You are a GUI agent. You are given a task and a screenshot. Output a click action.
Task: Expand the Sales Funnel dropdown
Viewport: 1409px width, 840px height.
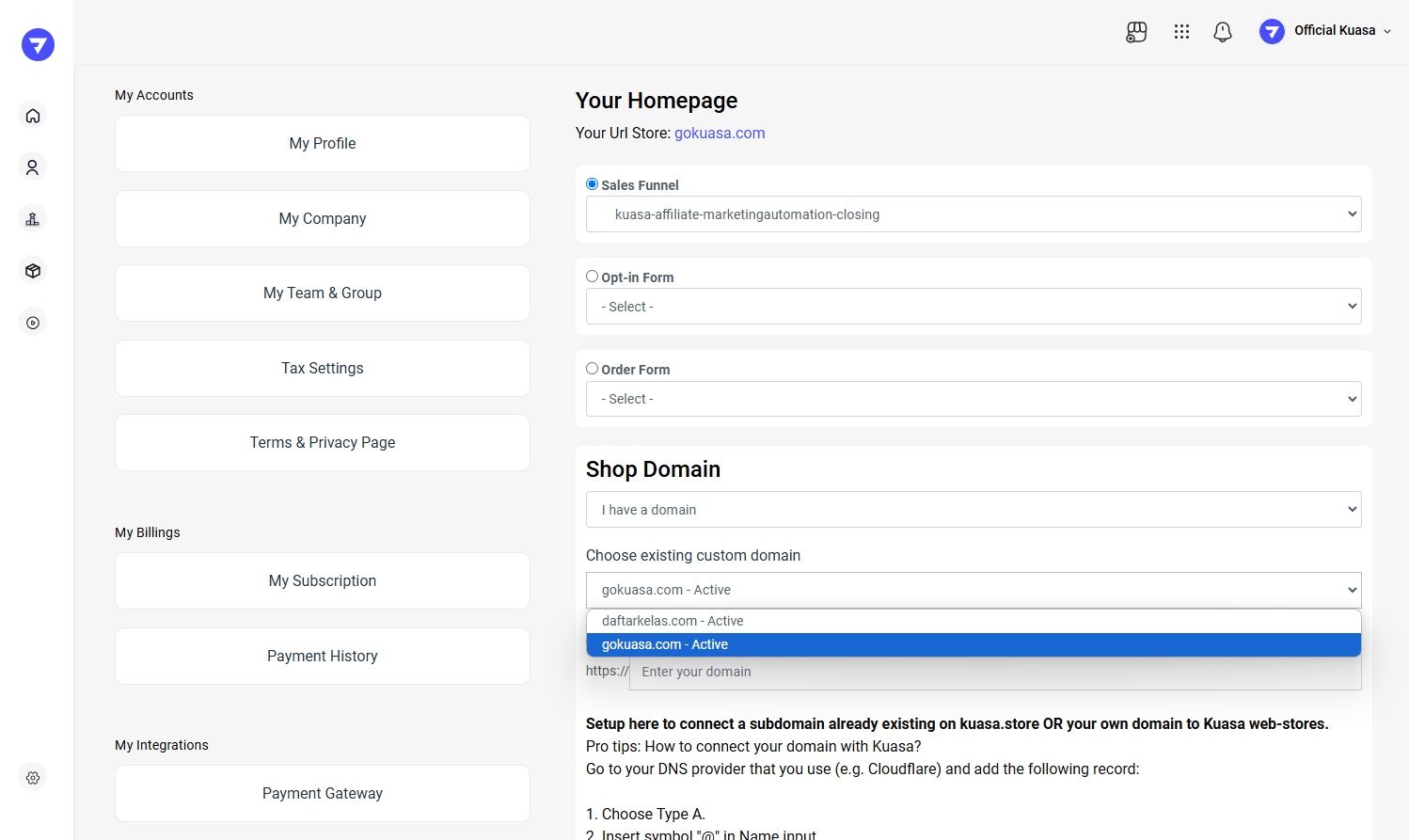[x=973, y=214]
